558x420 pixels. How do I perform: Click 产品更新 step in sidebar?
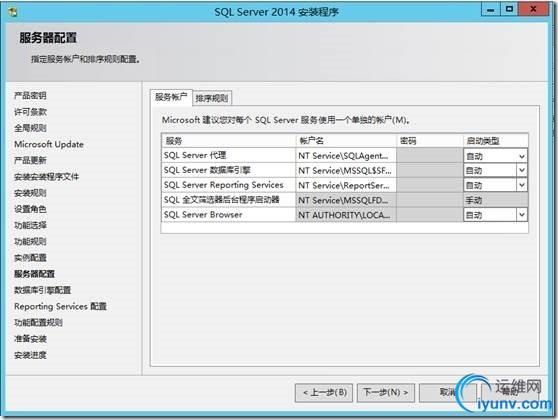coord(30,160)
